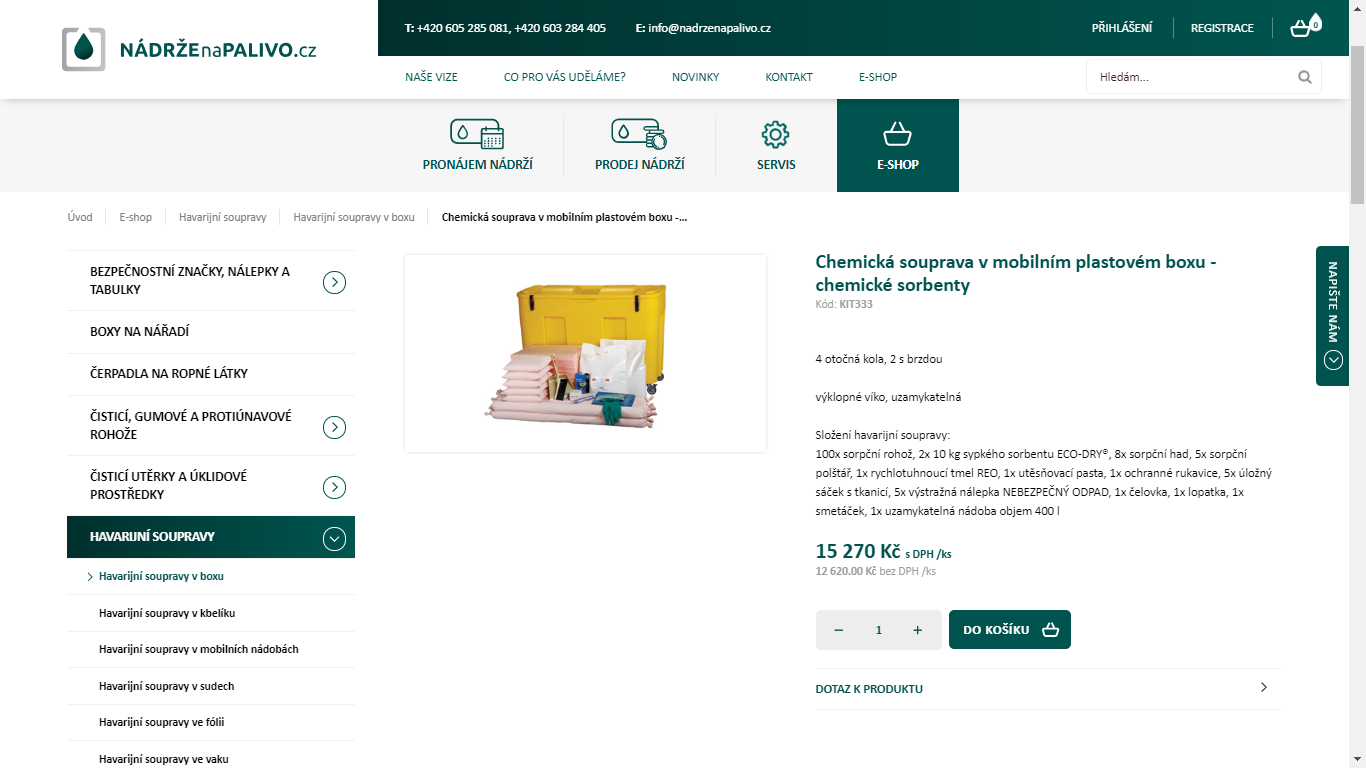
Task: Select Havarijní soupravy v kbelíku subcategory
Action: coord(167,613)
